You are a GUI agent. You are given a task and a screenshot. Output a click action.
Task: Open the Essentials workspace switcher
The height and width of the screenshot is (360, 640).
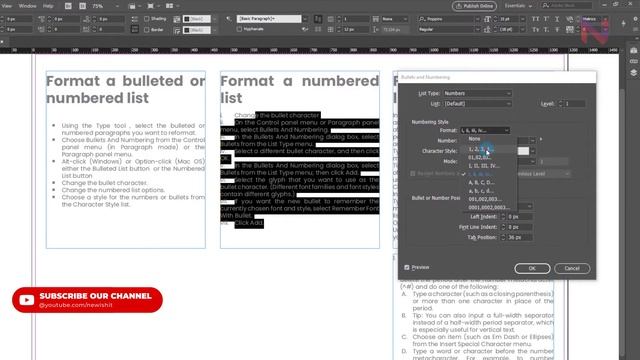pos(518,6)
